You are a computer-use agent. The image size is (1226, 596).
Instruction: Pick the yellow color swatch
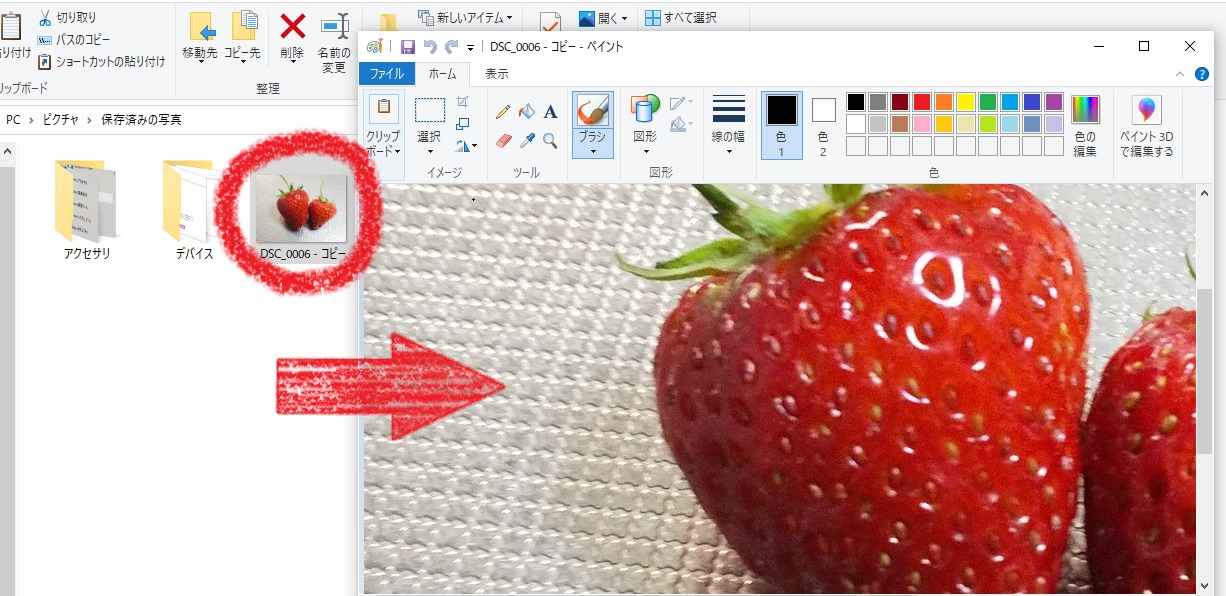point(965,102)
